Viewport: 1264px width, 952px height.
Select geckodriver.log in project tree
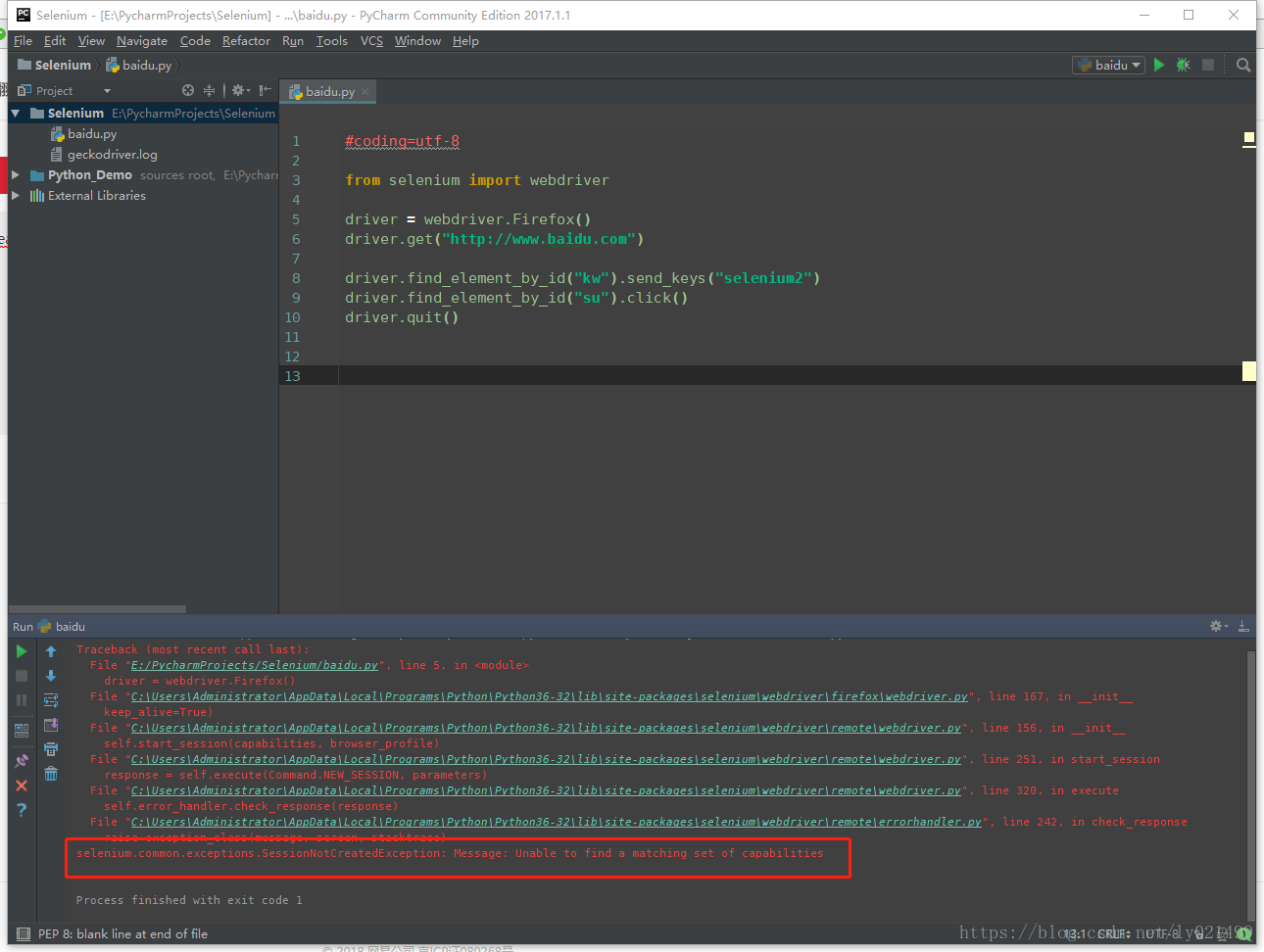click(x=112, y=155)
